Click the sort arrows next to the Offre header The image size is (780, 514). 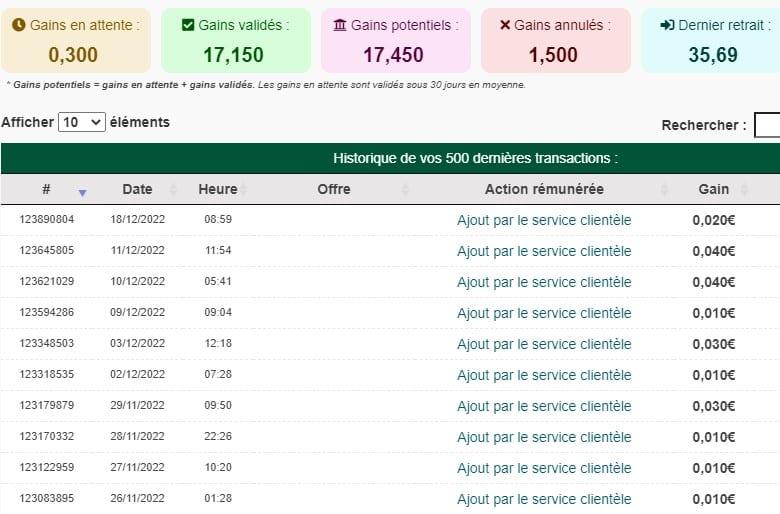(405, 189)
